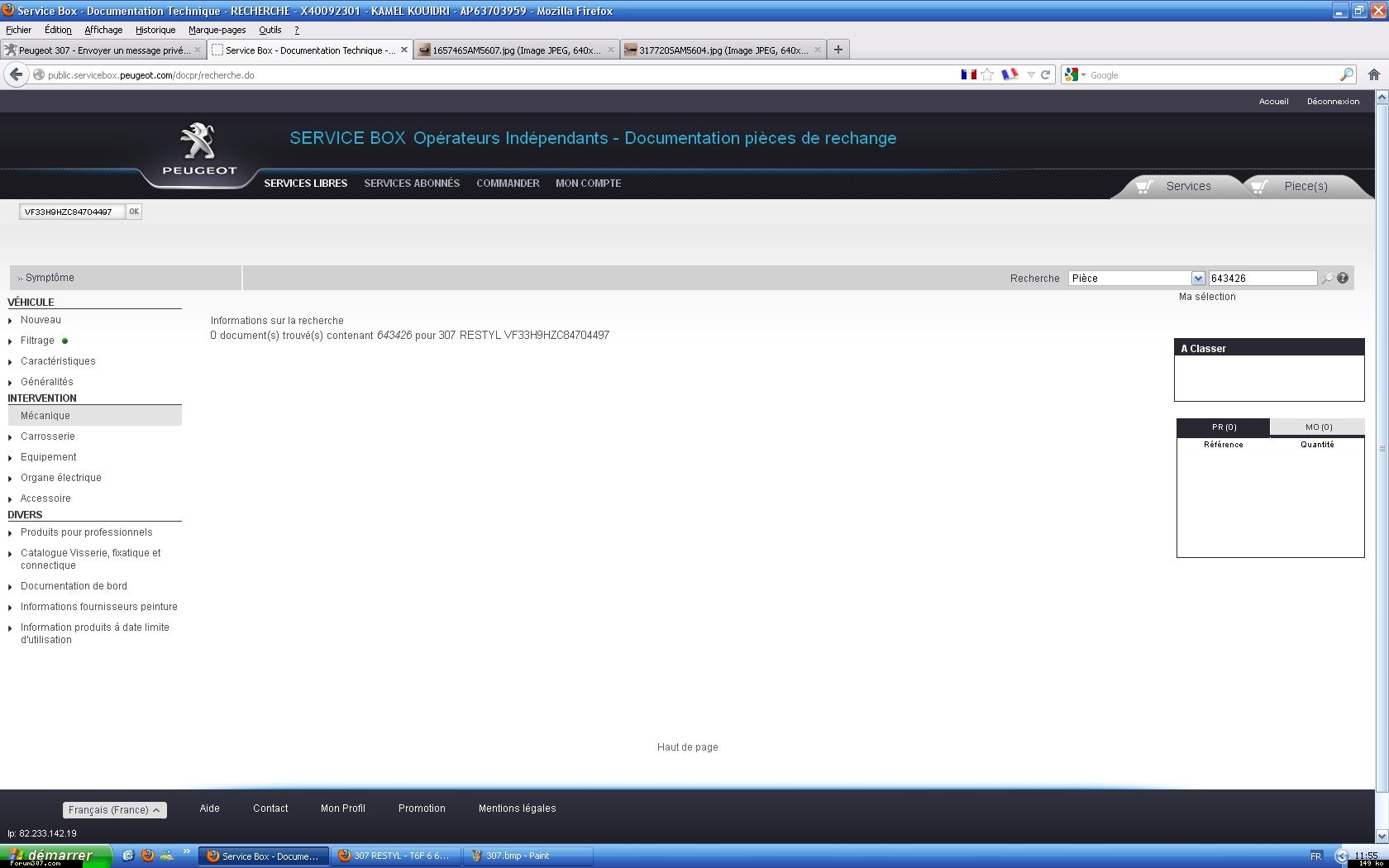
Task: Click into the VIN input field
Action: 72,212
